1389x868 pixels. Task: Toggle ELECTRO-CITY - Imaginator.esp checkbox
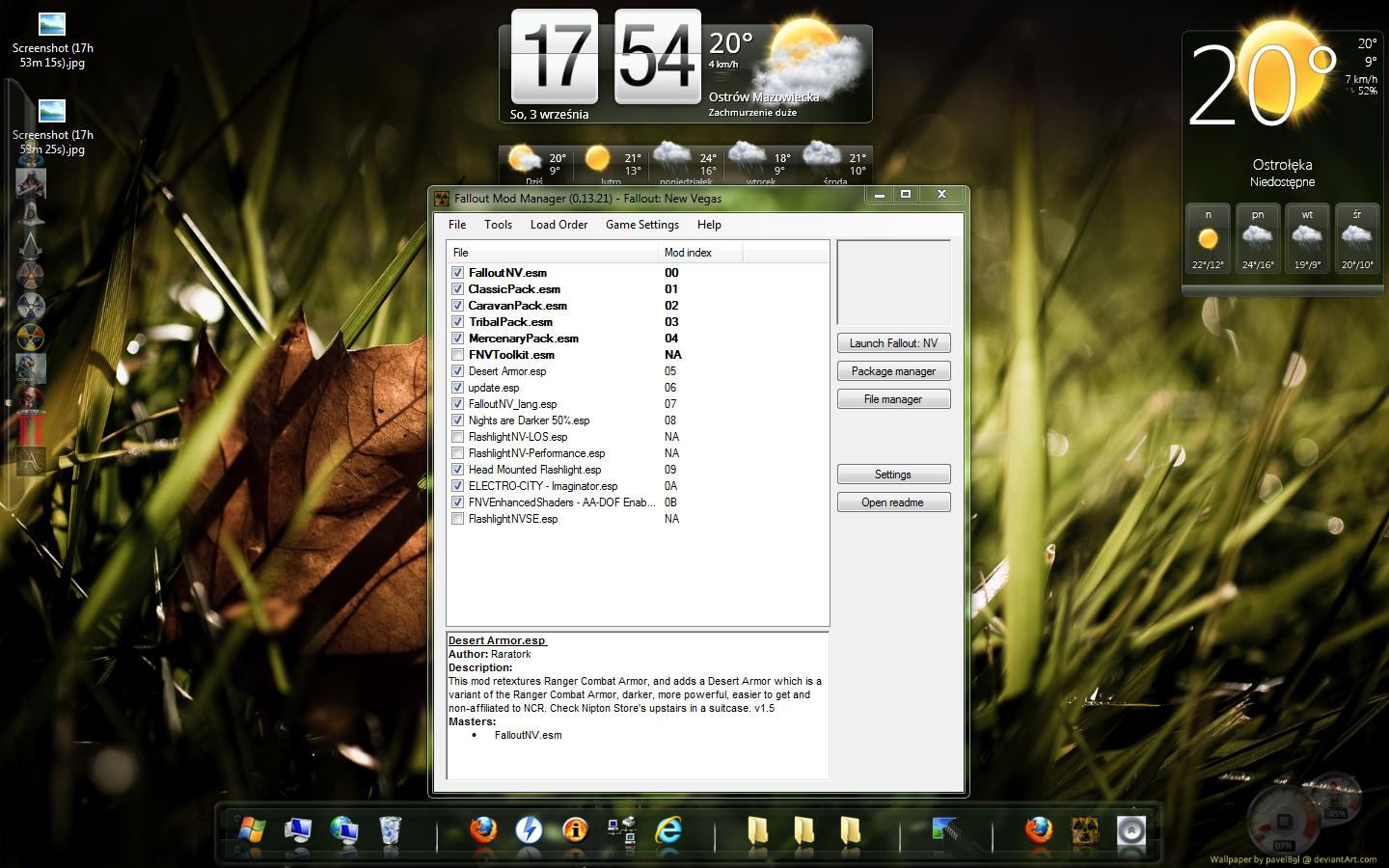point(458,486)
